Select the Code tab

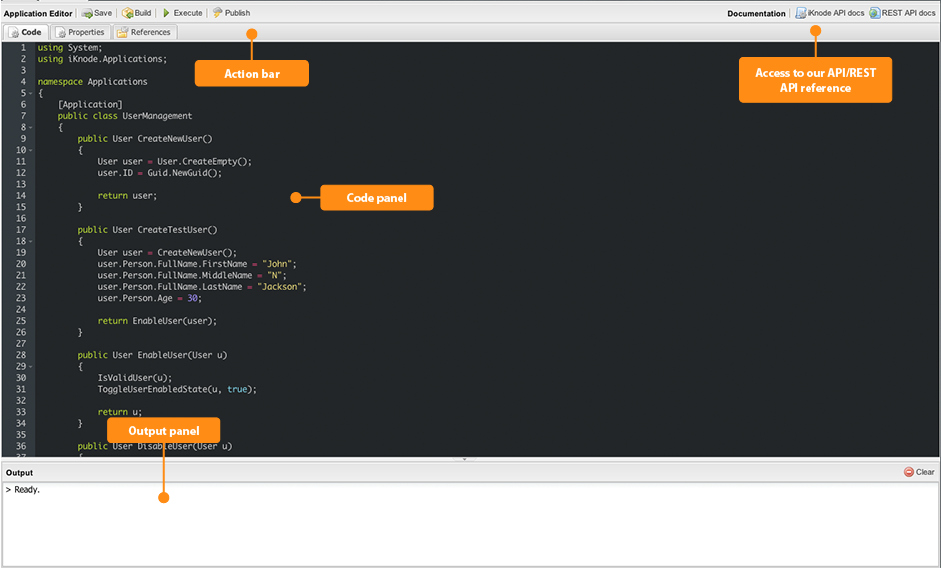(x=25, y=32)
